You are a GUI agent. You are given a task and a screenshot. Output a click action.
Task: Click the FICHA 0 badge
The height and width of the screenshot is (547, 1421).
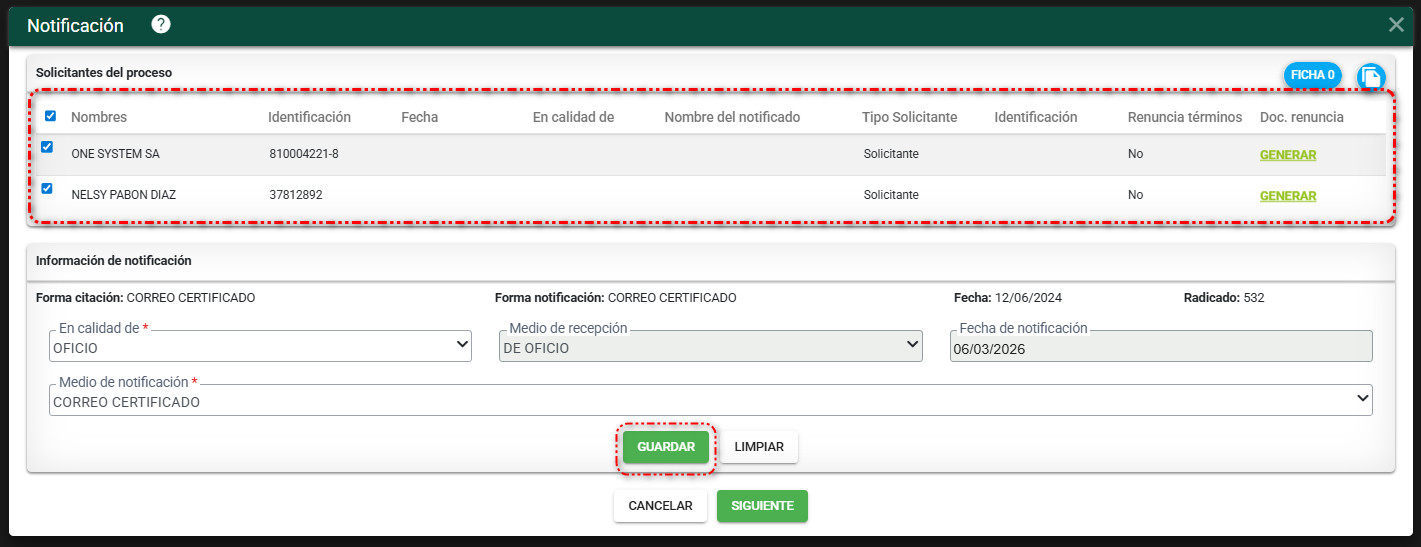(1312, 75)
